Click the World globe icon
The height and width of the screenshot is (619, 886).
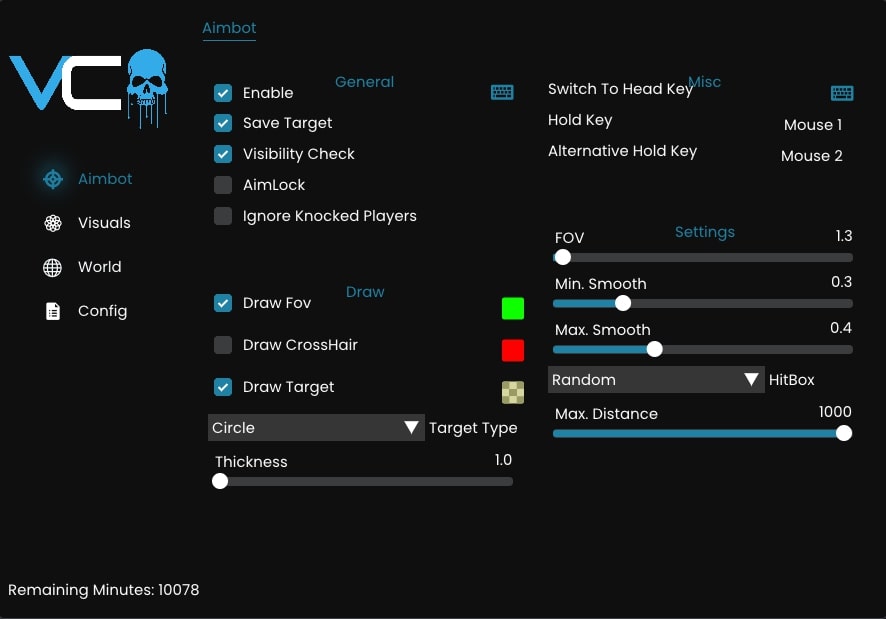53,267
